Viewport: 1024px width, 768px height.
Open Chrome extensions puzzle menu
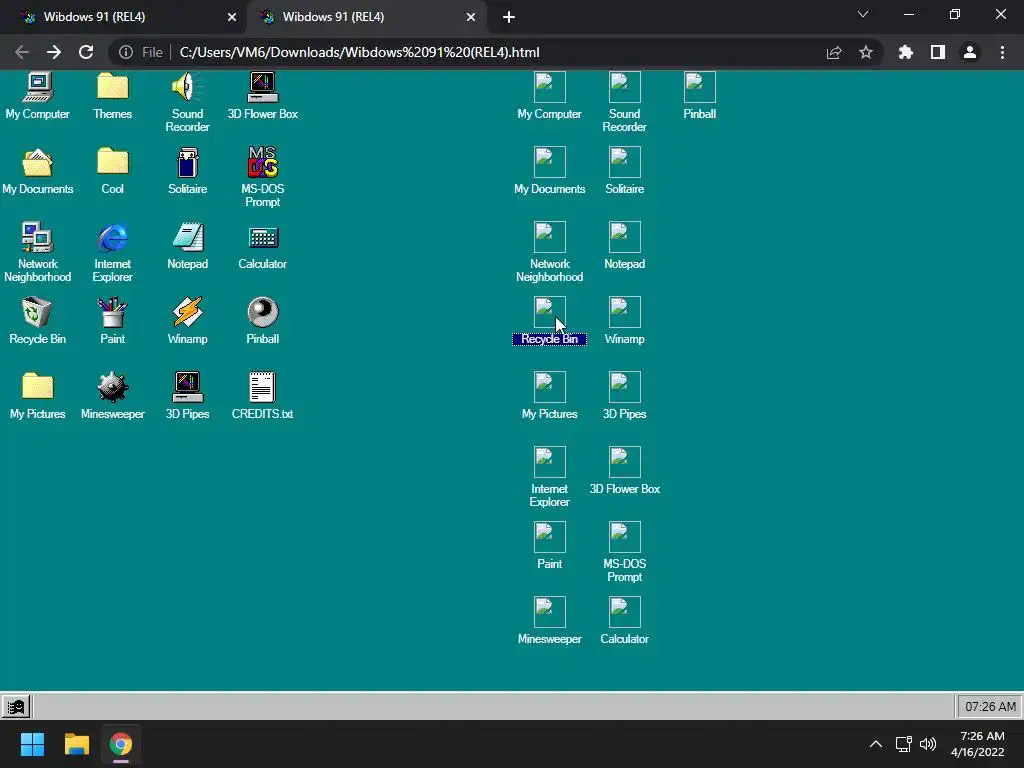(905, 52)
